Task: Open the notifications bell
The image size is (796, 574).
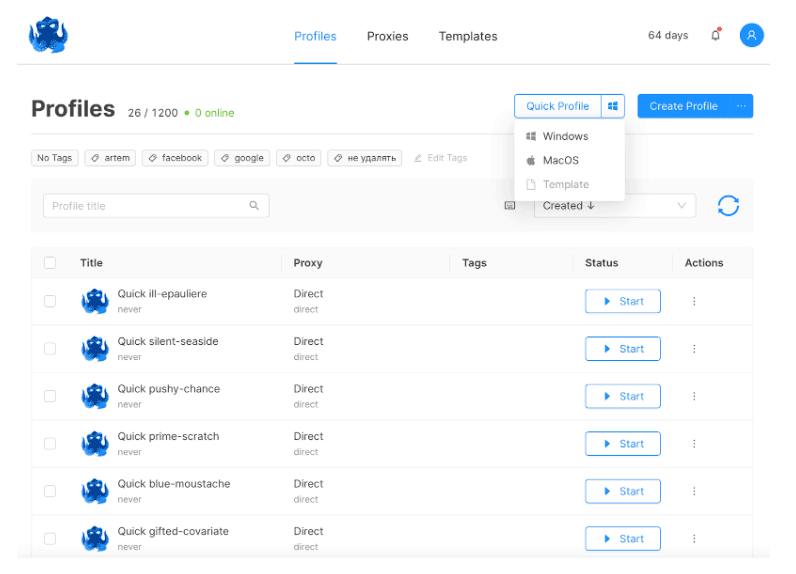Action: point(715,35)
